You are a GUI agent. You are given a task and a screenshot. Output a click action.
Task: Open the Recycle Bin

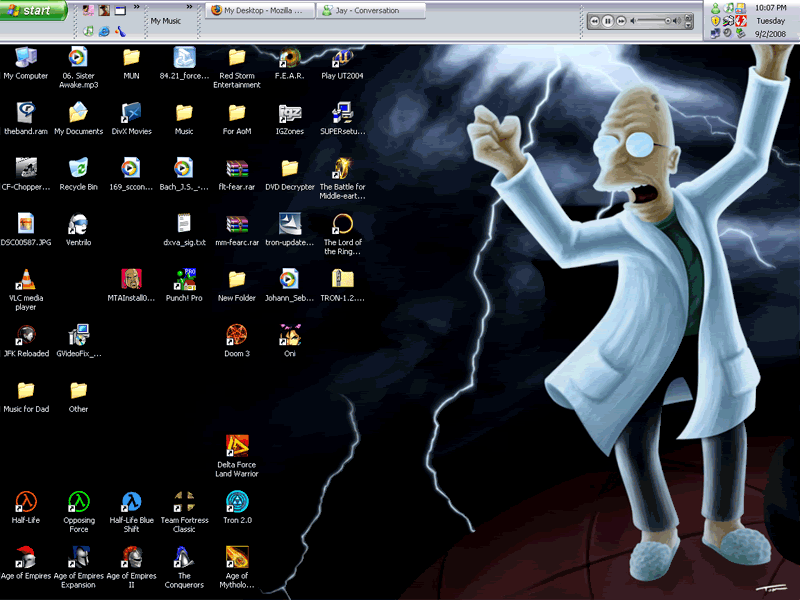pos(78,168)
